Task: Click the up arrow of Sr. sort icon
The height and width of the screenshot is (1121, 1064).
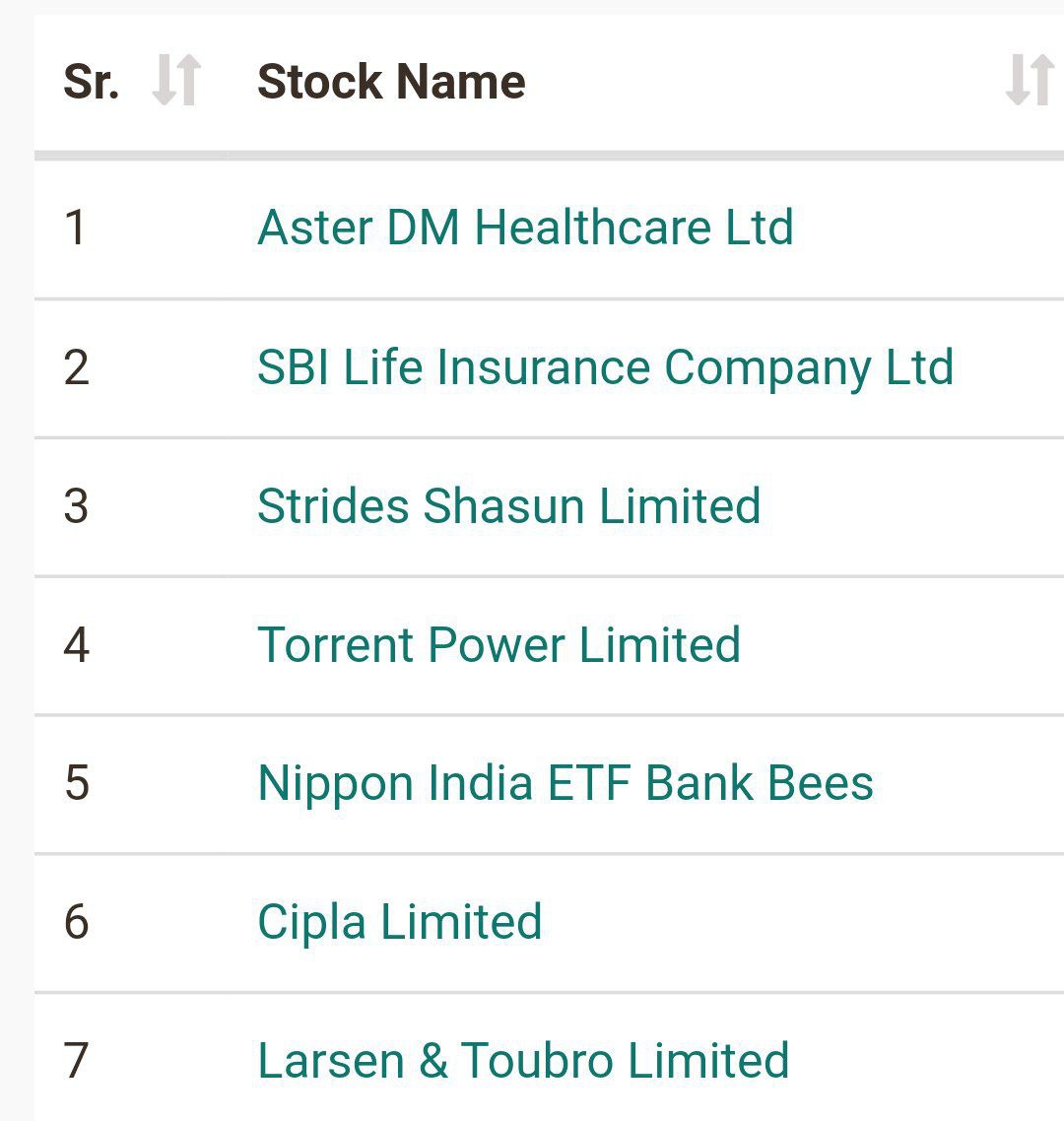Action: 187,81
